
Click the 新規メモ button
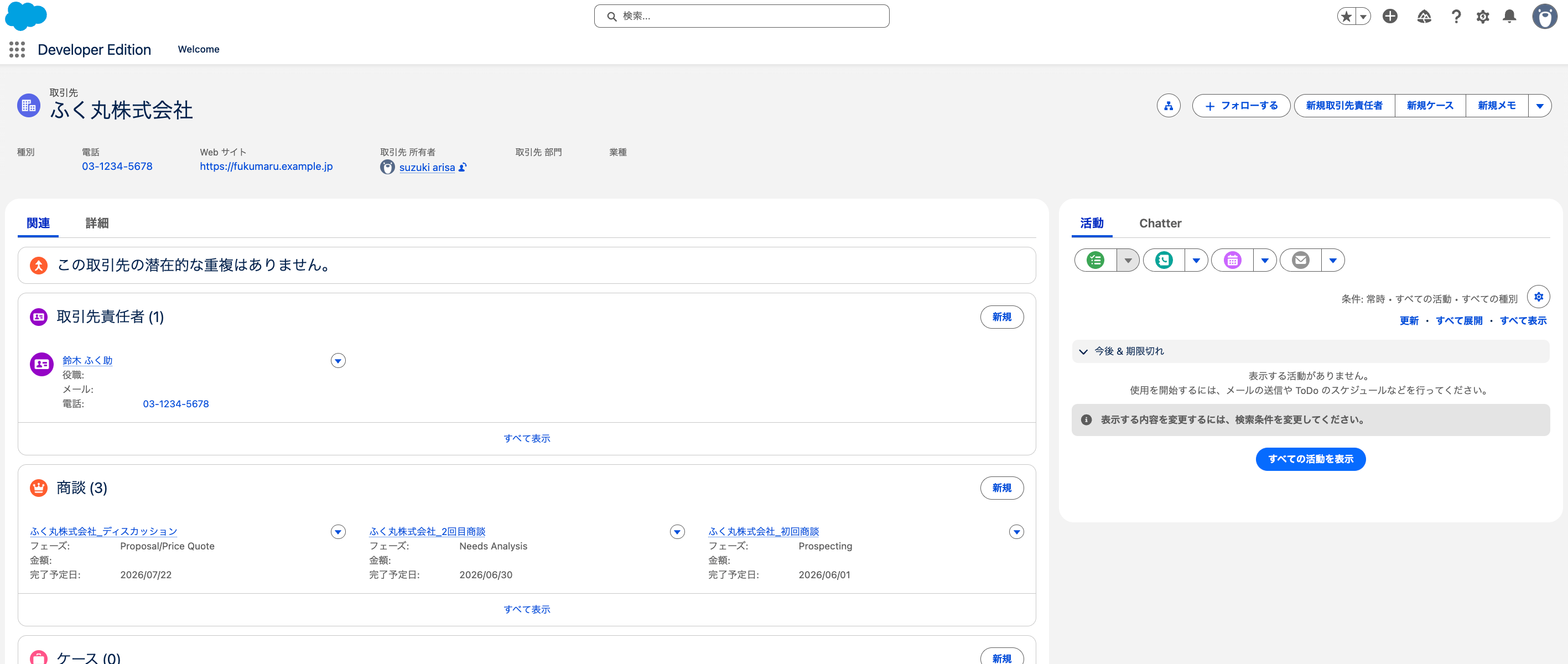pos(1496,106)
